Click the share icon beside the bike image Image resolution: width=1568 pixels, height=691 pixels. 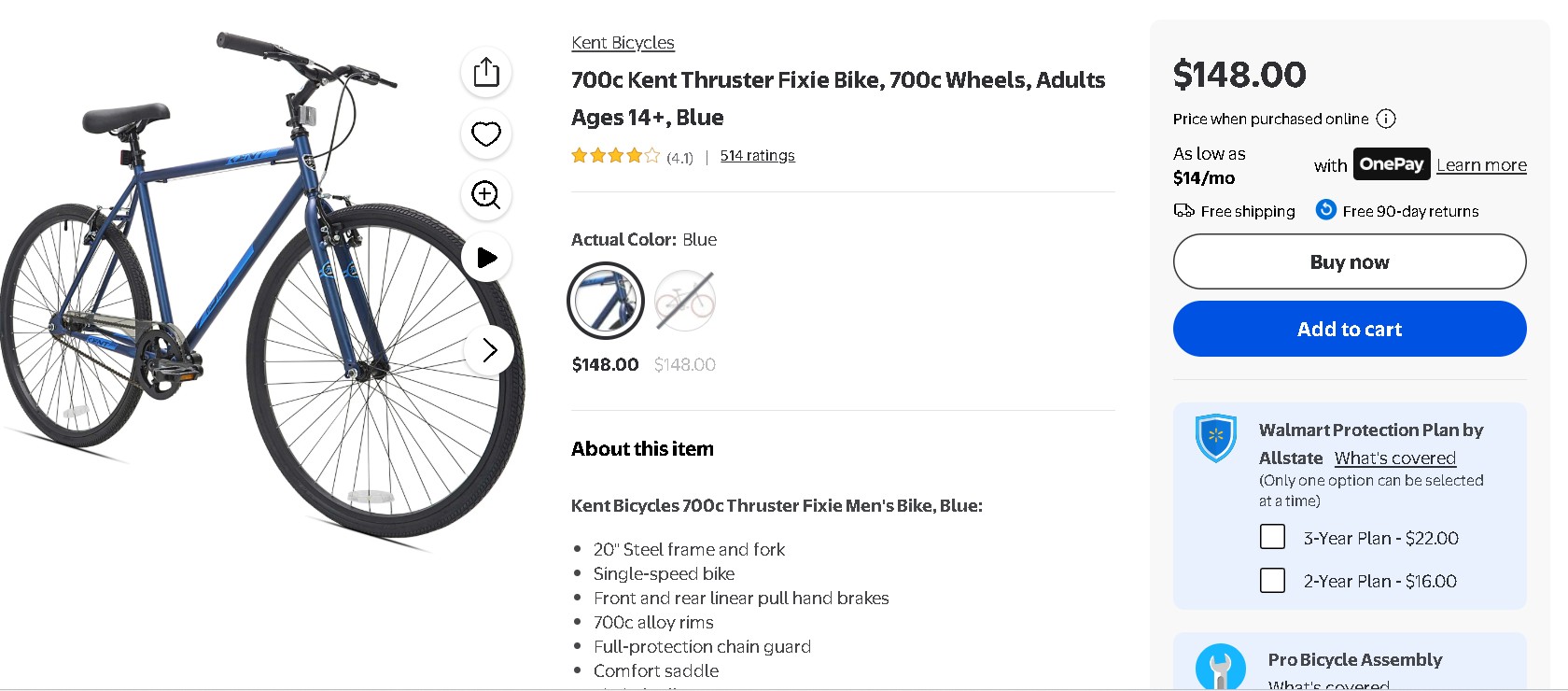486,72
